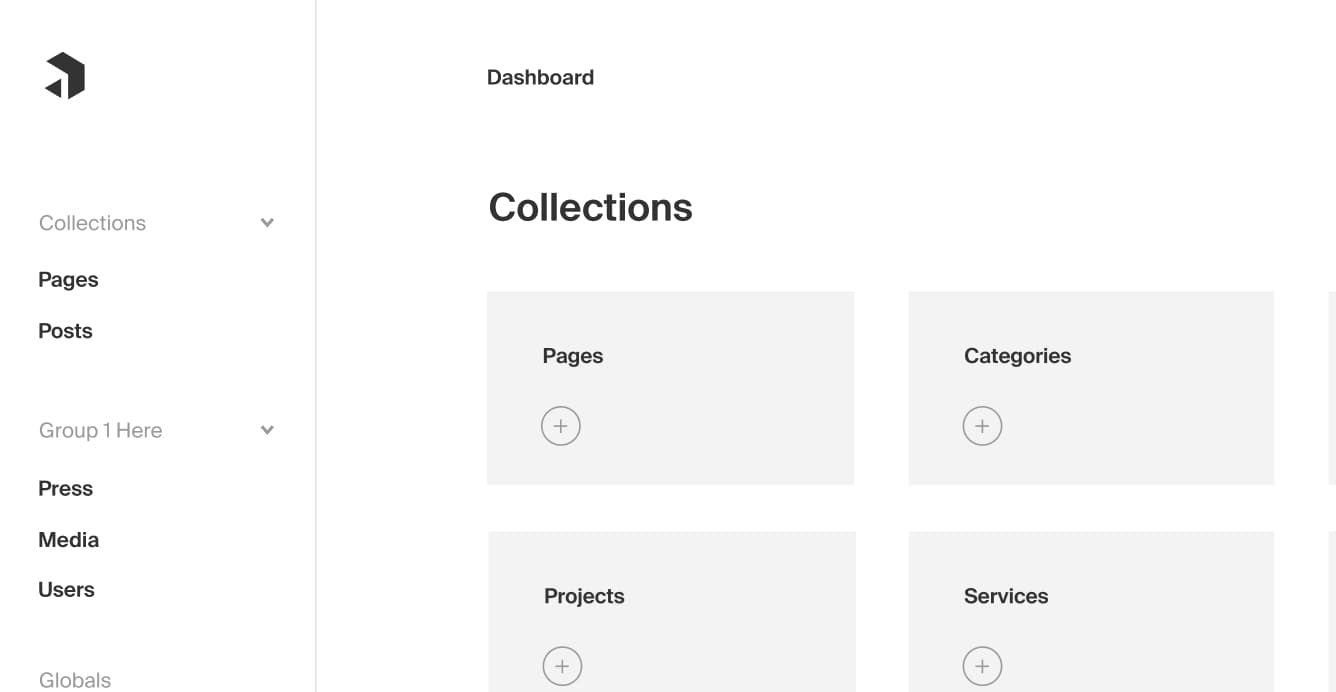Open the Pages collection card title
The image size is (1336, 692).
573,356
